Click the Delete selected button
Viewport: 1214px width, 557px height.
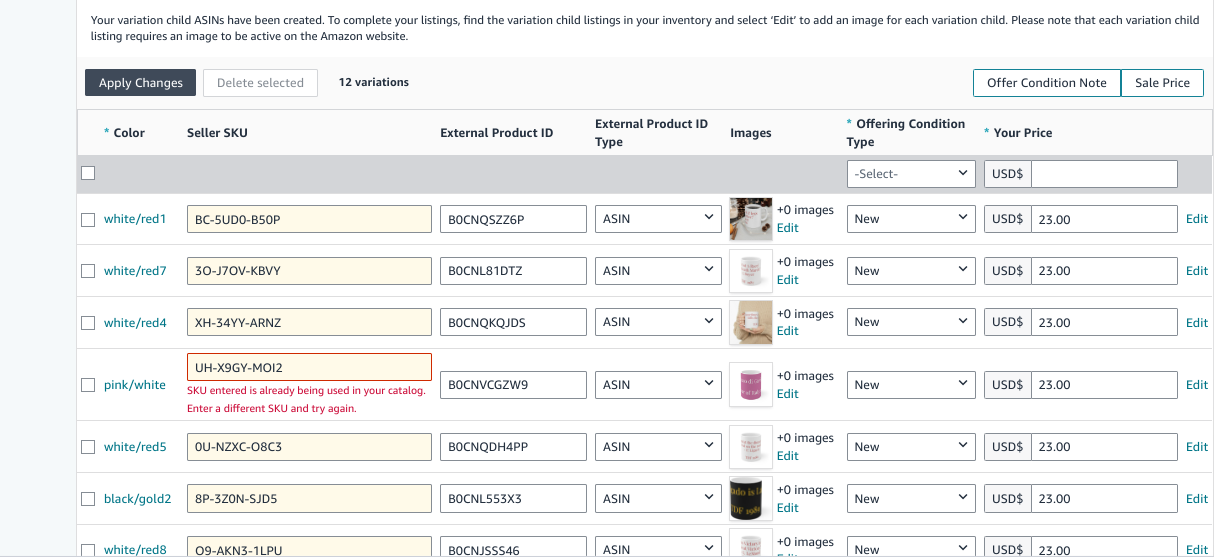(260, 83)
